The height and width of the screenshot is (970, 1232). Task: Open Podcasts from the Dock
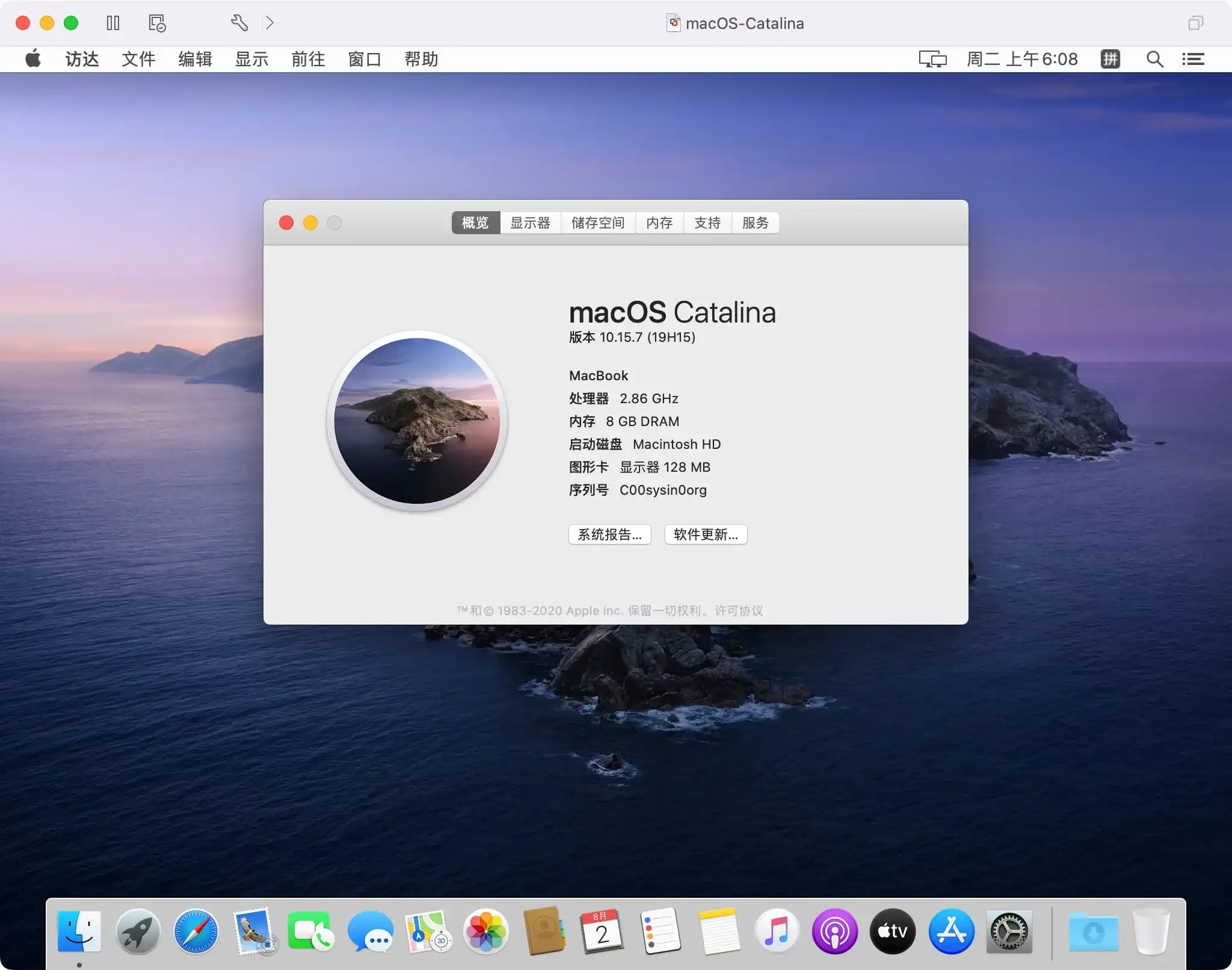pos(834,931)
